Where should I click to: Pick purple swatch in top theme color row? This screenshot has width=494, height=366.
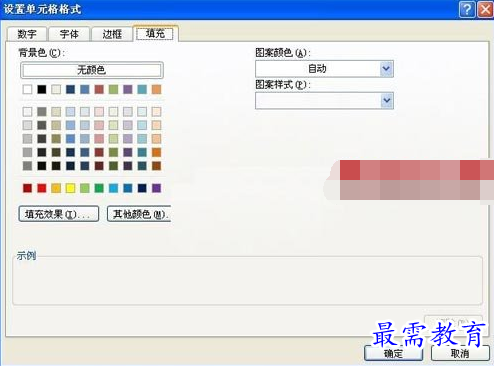pyautogui.click(x=128, y=89)
